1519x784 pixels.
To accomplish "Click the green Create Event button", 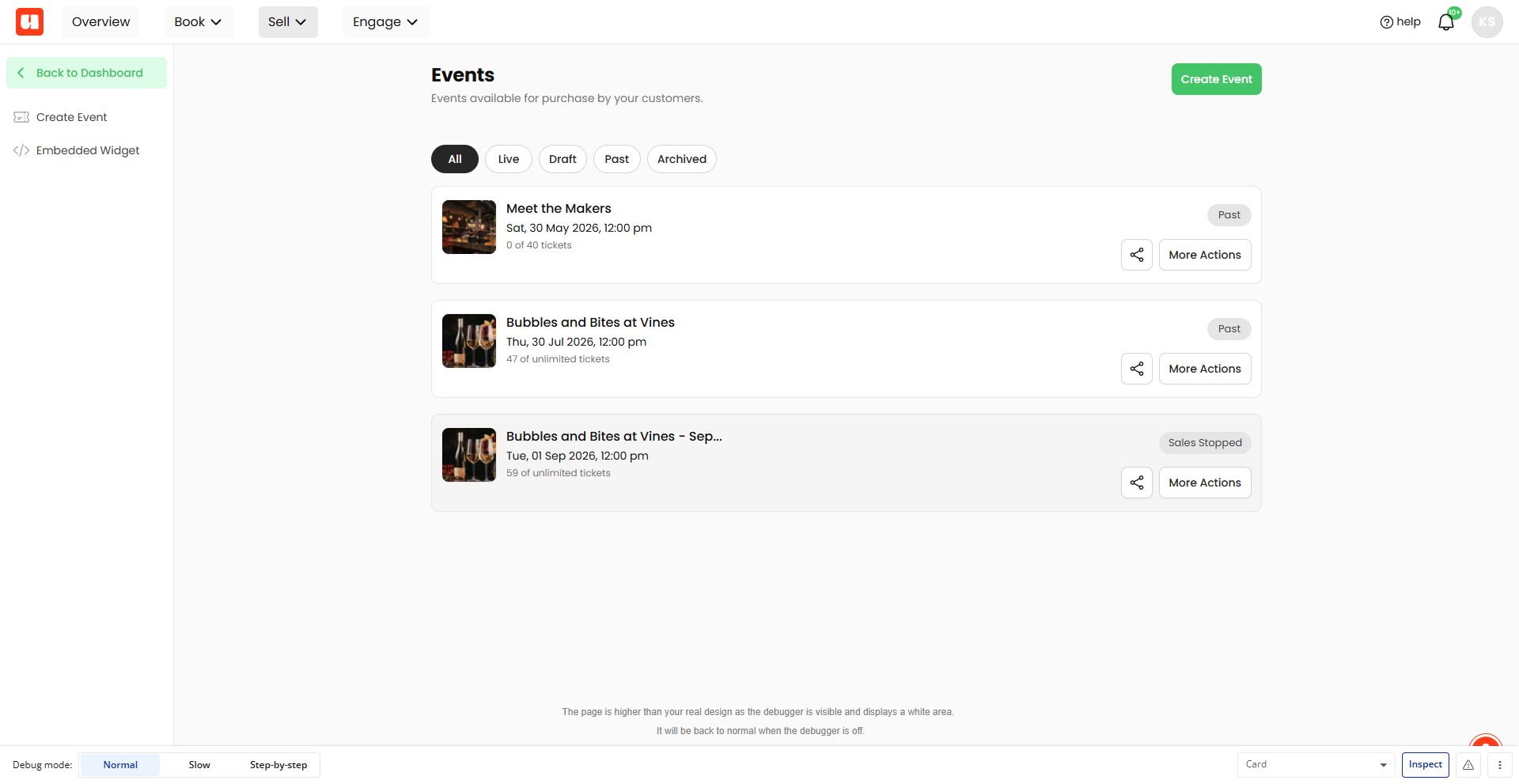I will tap(1216, 79).
